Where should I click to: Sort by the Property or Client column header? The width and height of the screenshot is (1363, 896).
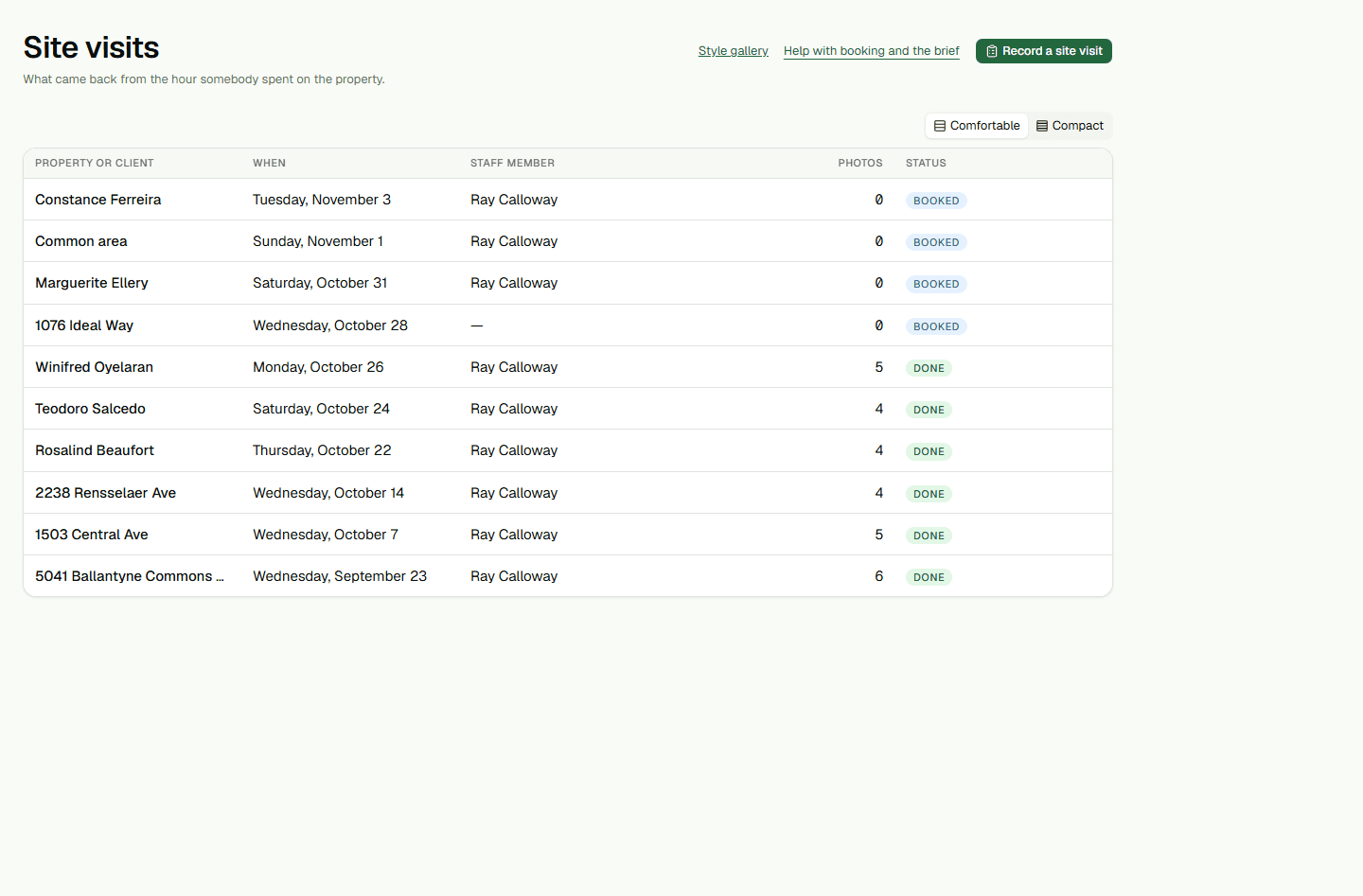(95, 163)
